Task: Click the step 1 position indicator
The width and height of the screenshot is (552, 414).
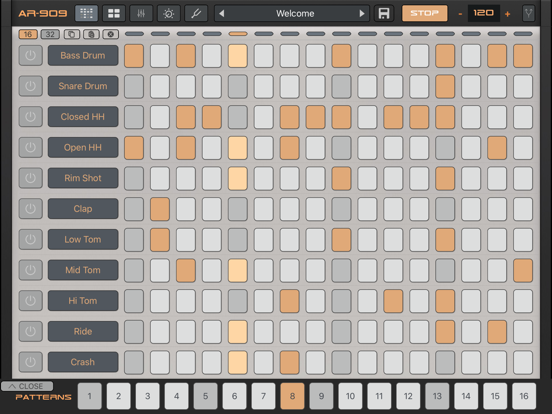Action: [x=134, y=34]
